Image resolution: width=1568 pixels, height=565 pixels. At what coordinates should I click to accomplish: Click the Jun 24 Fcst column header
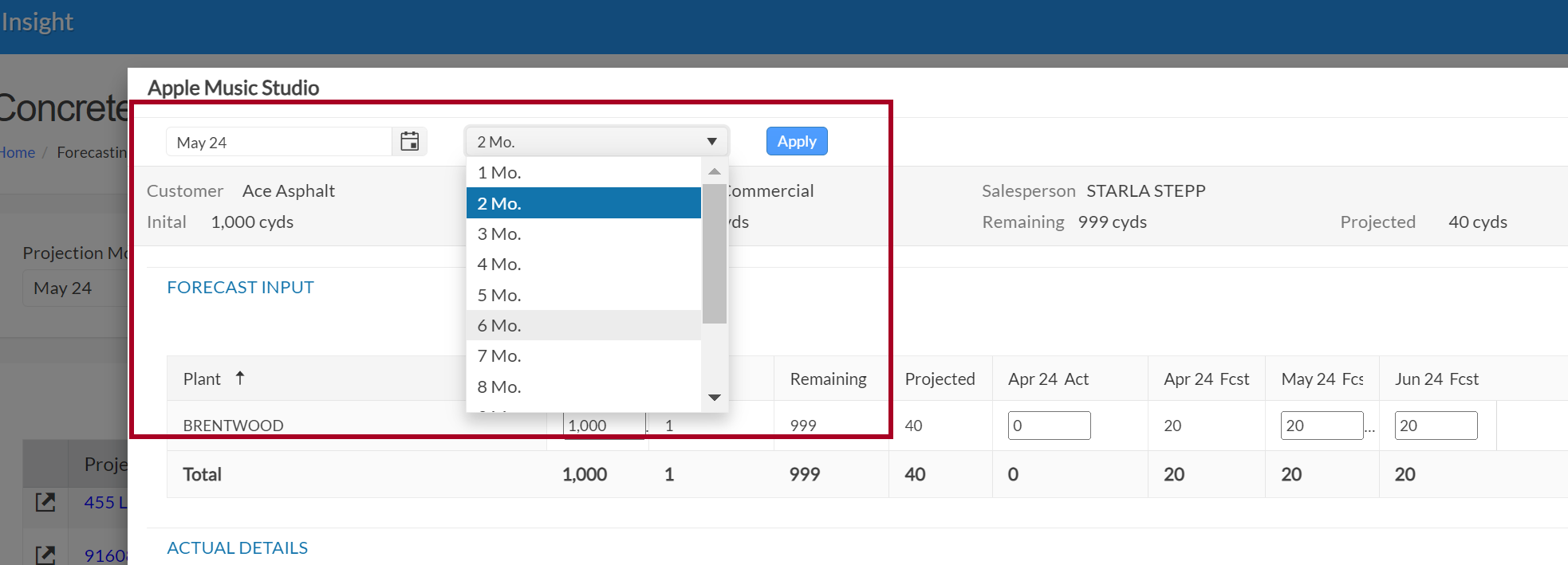[x=1436, y=379]
